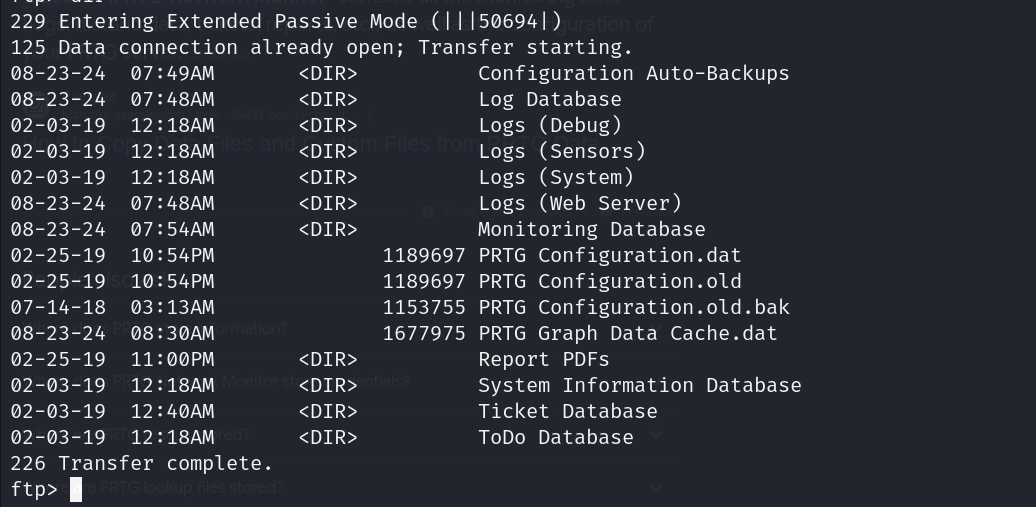
Task: Click PRTG Graph Data Cache.dat filename
Action: click(x=627, y=333)
